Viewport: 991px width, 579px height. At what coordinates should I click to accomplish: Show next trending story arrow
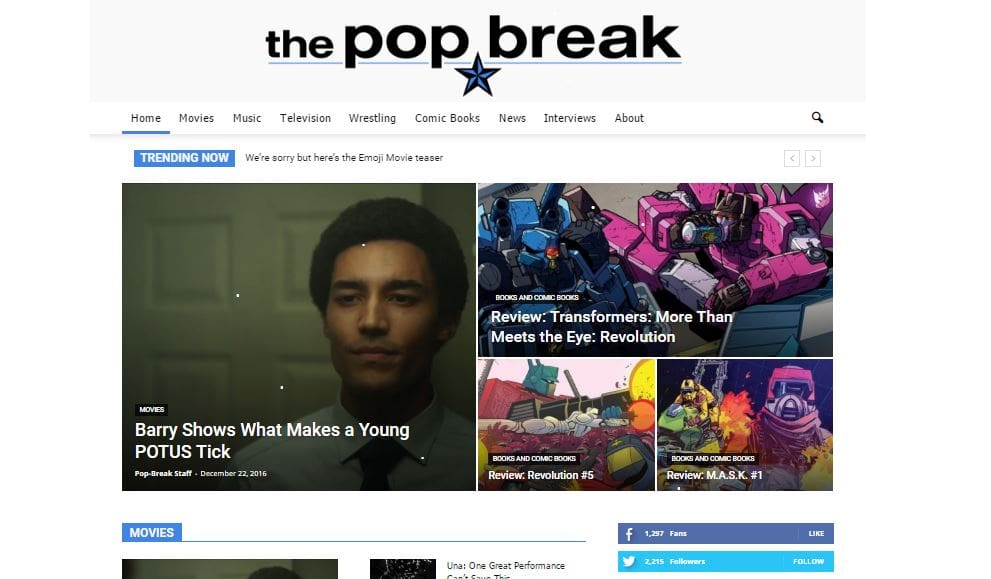click(813, 158)
